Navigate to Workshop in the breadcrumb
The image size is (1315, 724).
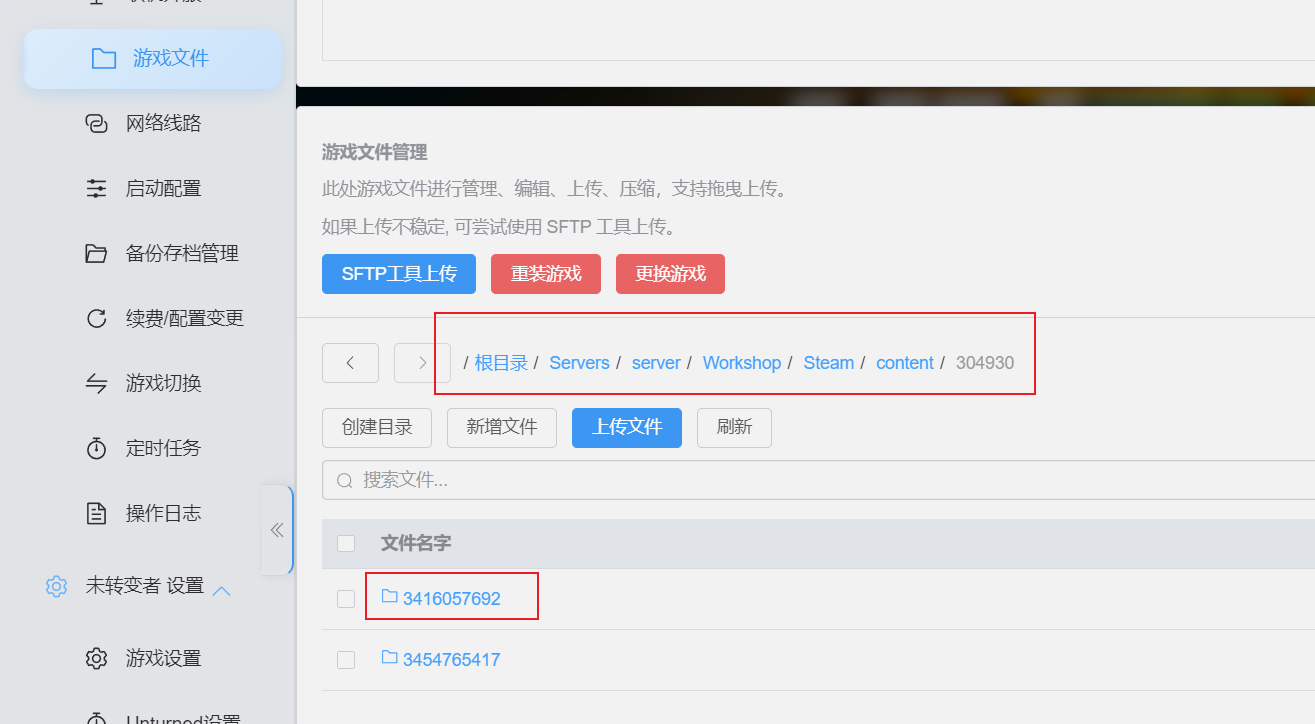pyautogui.click(x=741, y=363)
